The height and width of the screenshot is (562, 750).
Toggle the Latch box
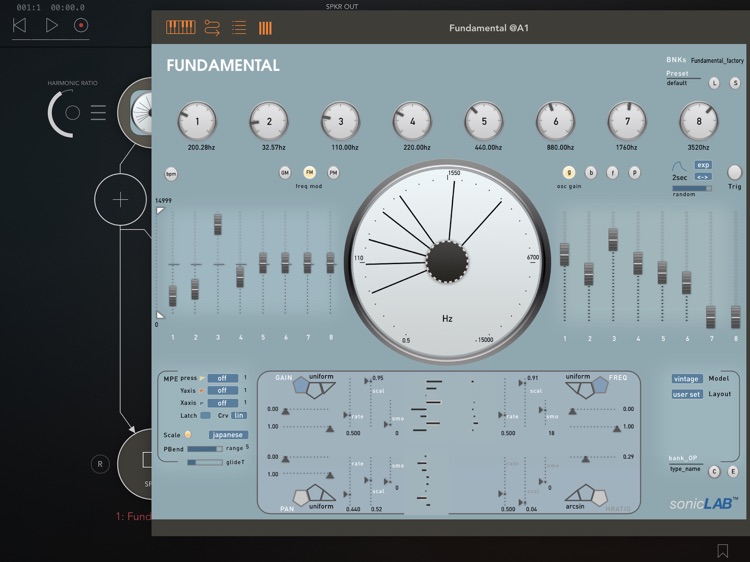click(x=205, y=415)
